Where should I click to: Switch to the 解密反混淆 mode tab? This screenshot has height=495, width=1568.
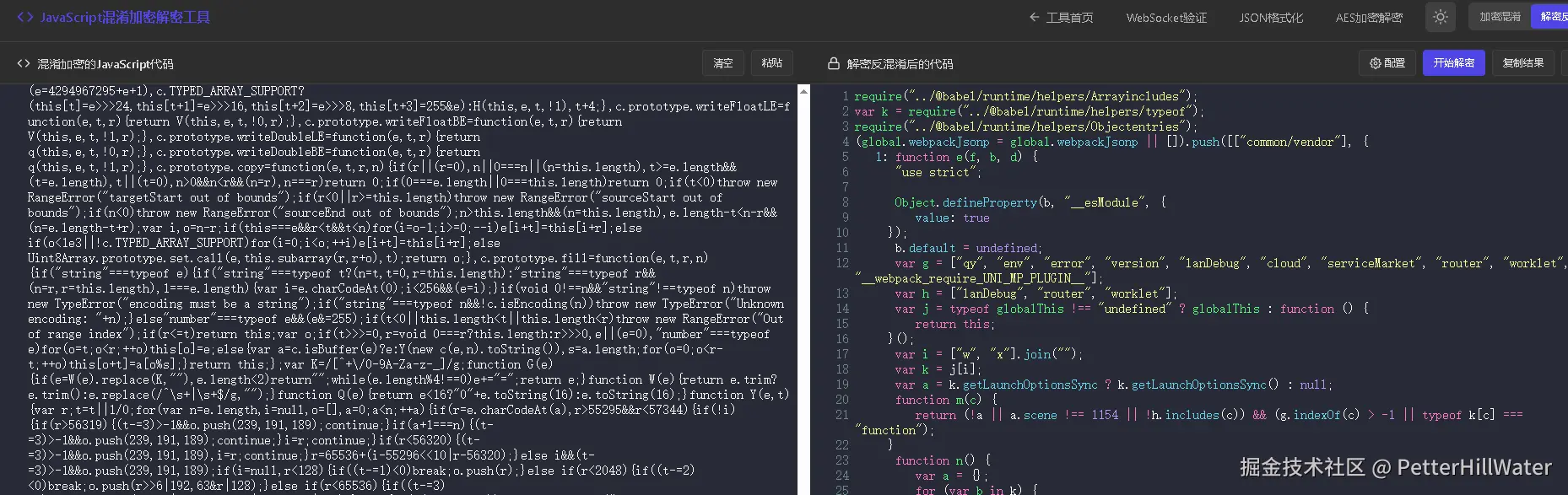1550,17
